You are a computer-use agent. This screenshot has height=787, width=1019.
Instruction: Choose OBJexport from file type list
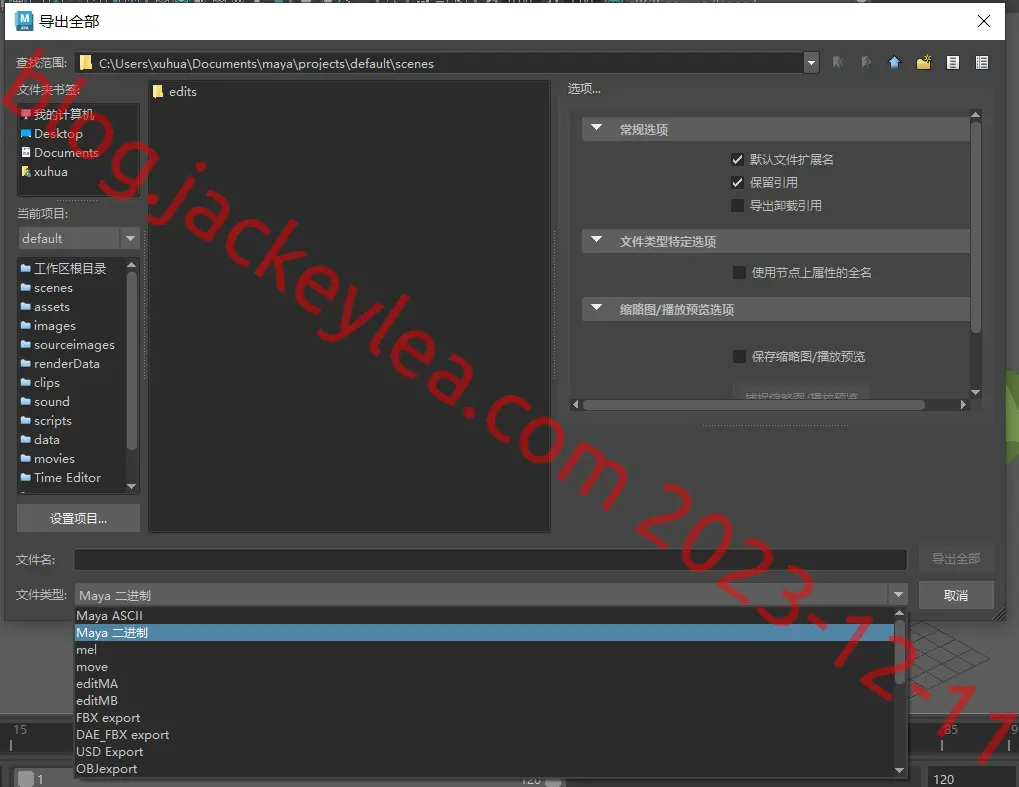click(107, 768)
